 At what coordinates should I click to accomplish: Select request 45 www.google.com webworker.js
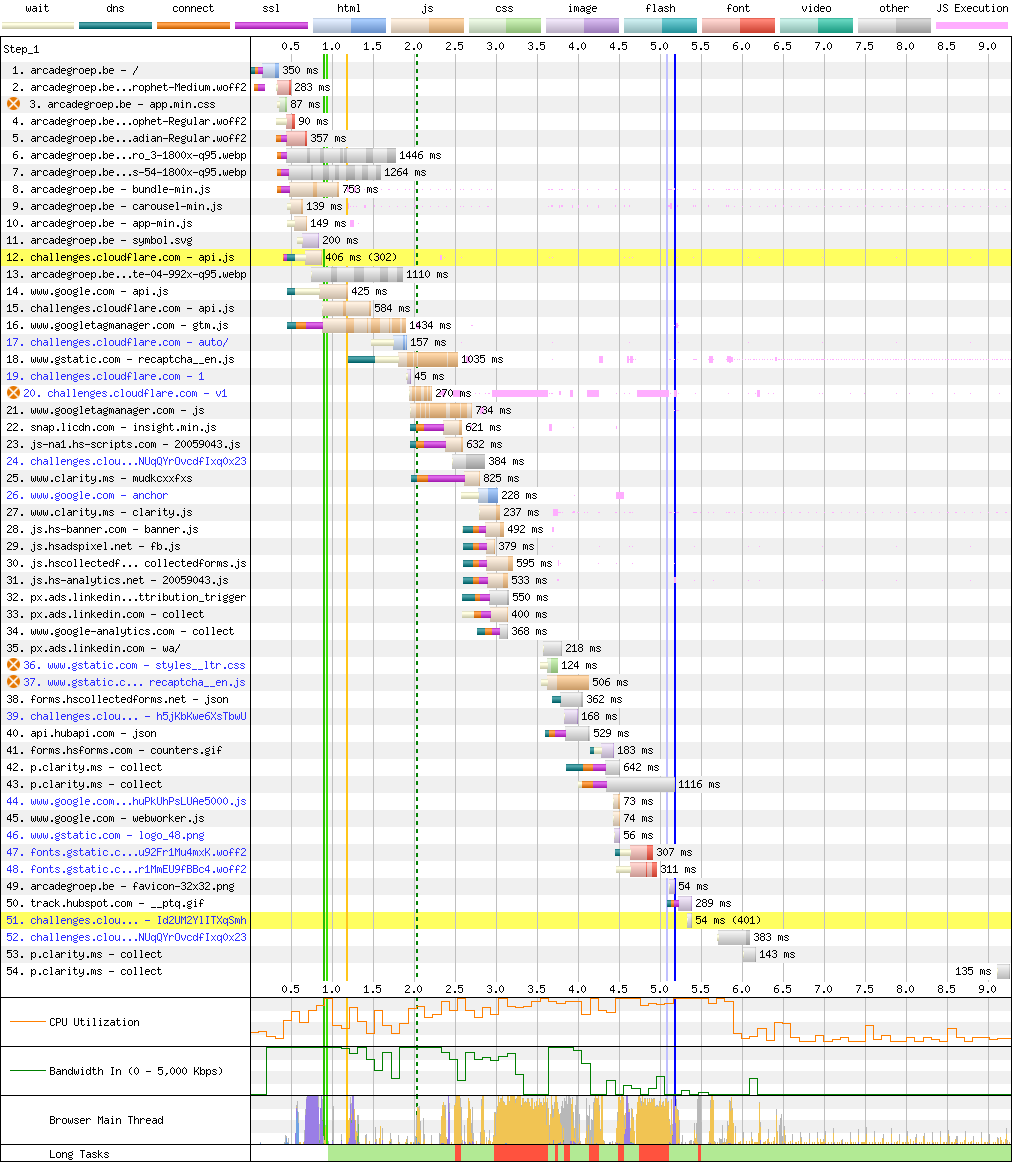[x=105, y=818]
